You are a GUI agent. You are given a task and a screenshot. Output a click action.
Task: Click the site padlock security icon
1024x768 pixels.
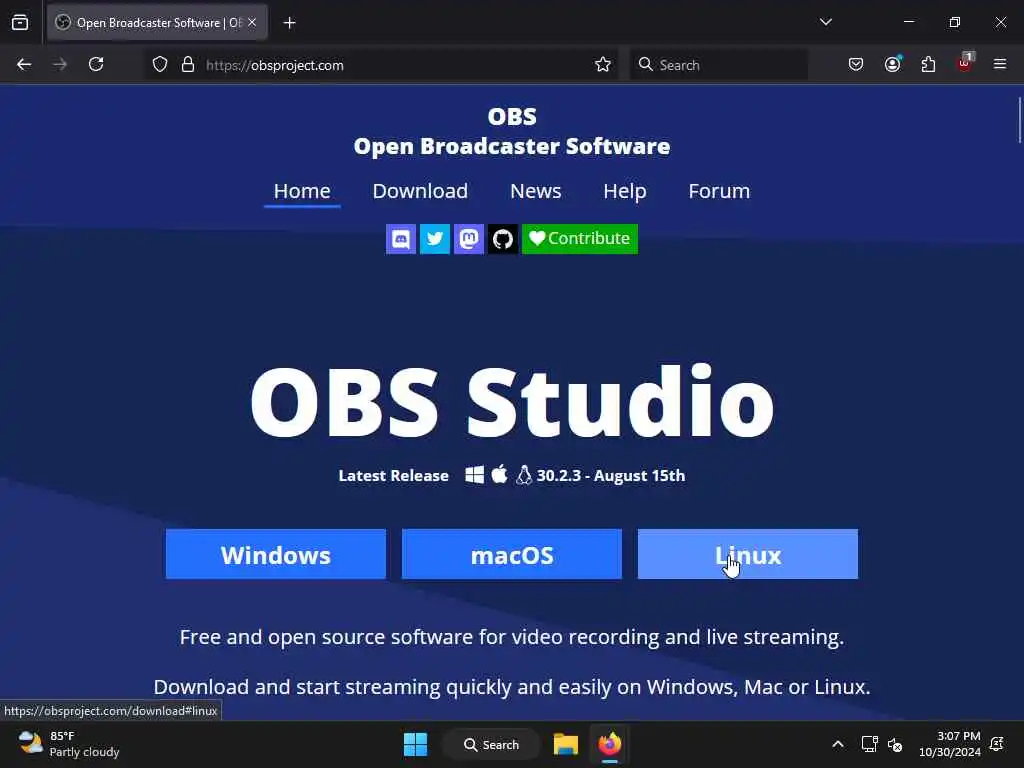(x=188, y=65)
